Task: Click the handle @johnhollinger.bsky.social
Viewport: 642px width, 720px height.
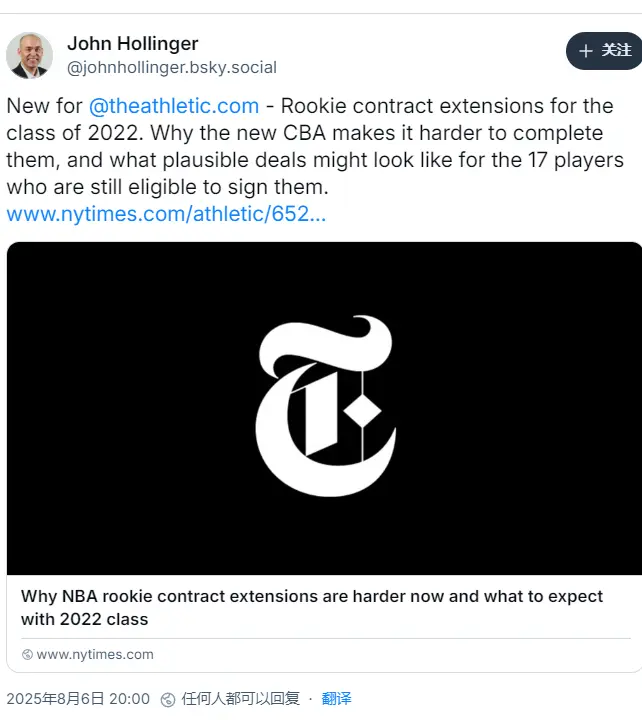Action: pyautogui.click(x=171, y=68)
